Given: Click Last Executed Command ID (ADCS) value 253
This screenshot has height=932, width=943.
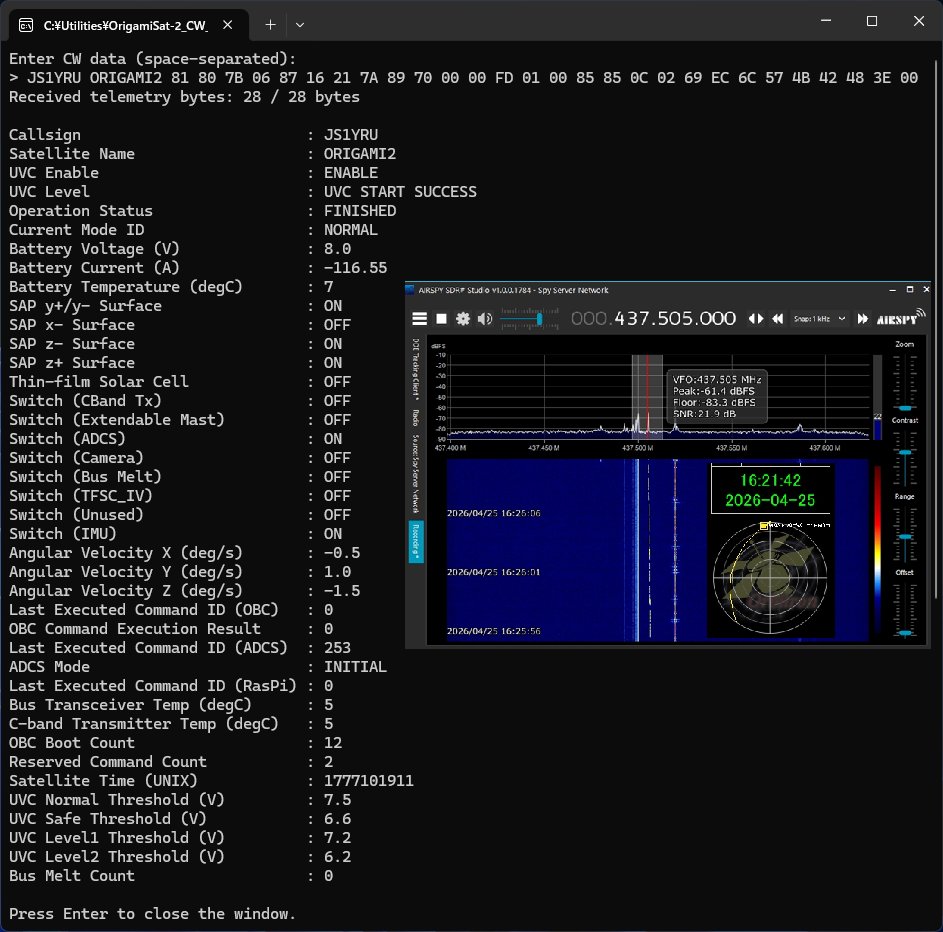Looking at the screenshot, I should click(x=337, y=648).
